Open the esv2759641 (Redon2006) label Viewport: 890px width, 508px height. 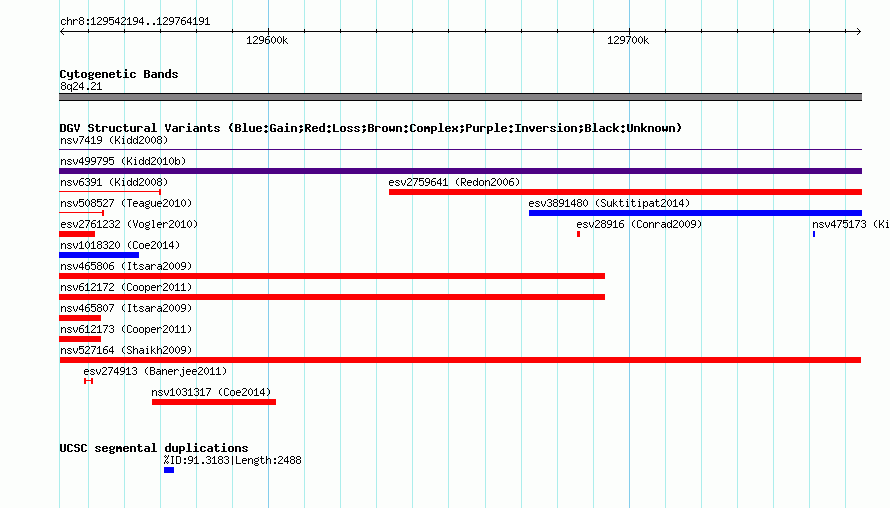click(454, 182)
